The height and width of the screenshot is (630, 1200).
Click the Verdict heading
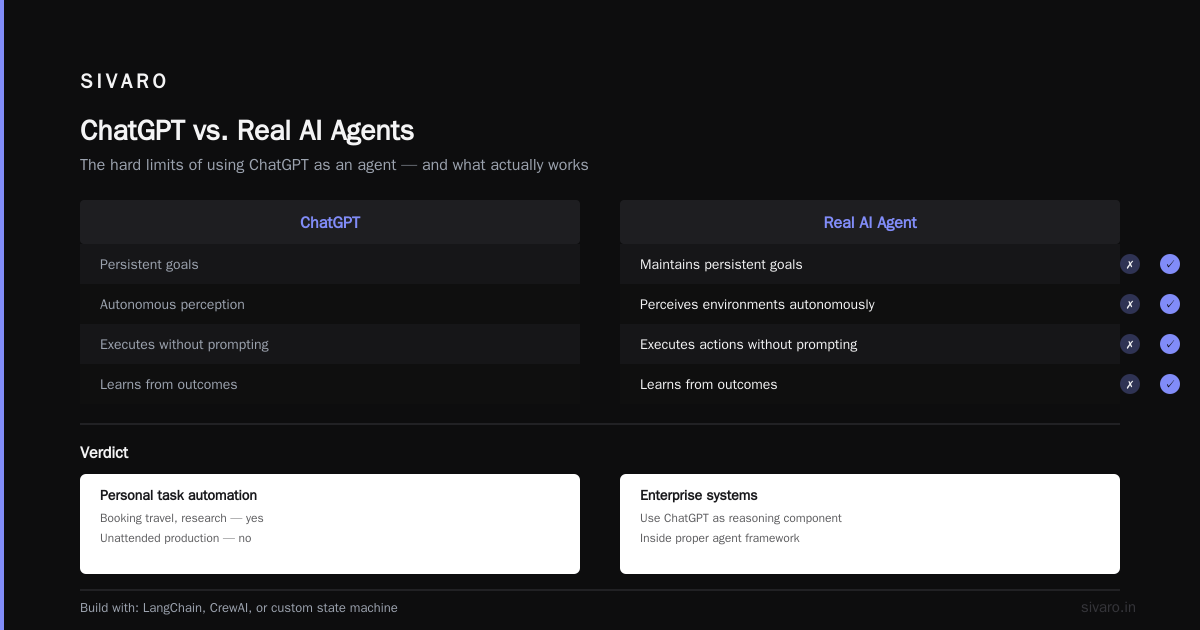coord(104,452)
